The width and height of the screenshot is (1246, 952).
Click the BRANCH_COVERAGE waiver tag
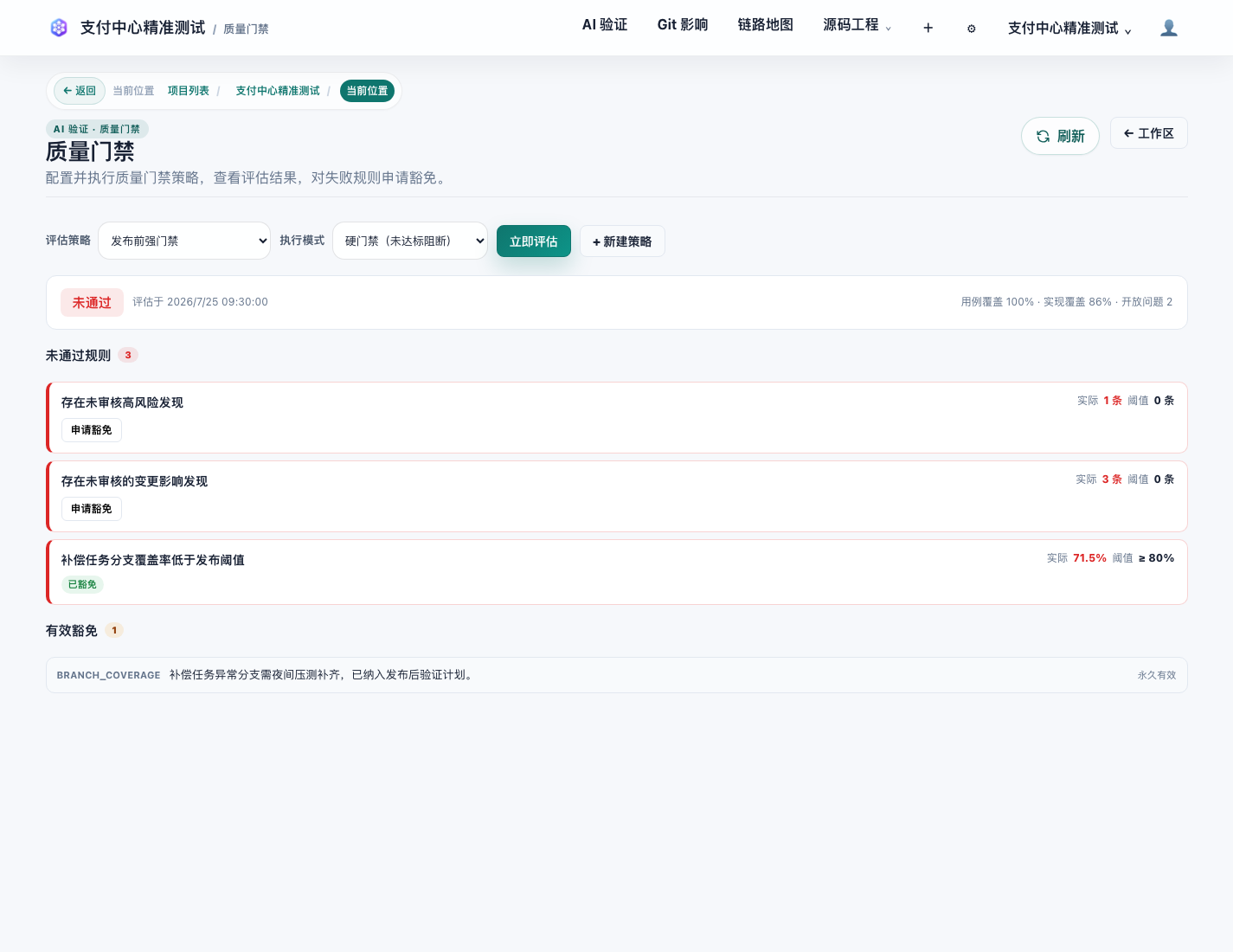click(108, 675)
